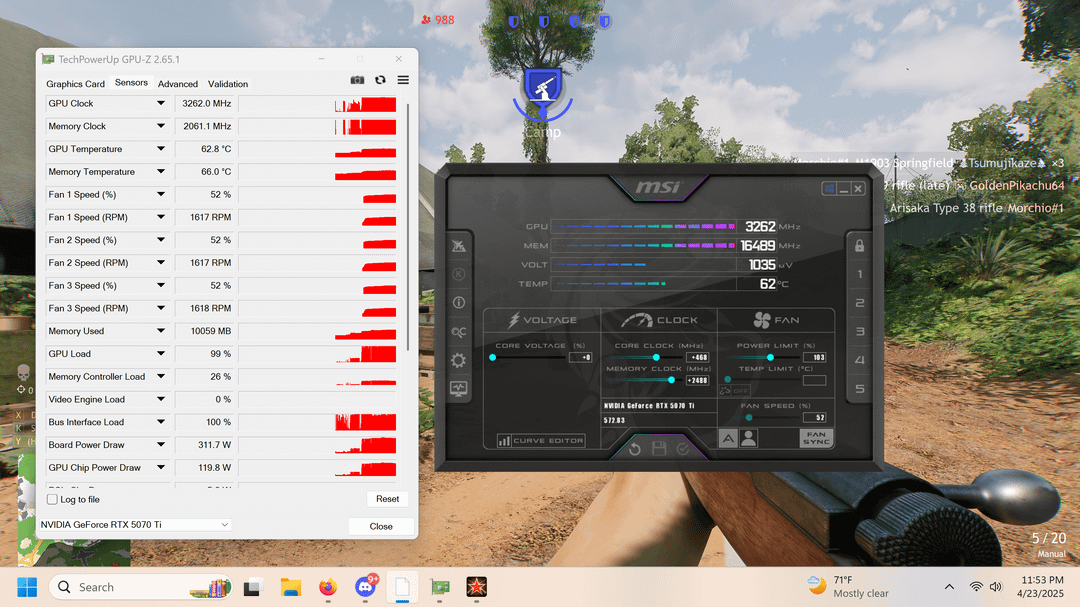Viewport: 1080px width, 607px height.
Task: Click the Core Voltage slider handle
Action: click(x=492, y=358)
